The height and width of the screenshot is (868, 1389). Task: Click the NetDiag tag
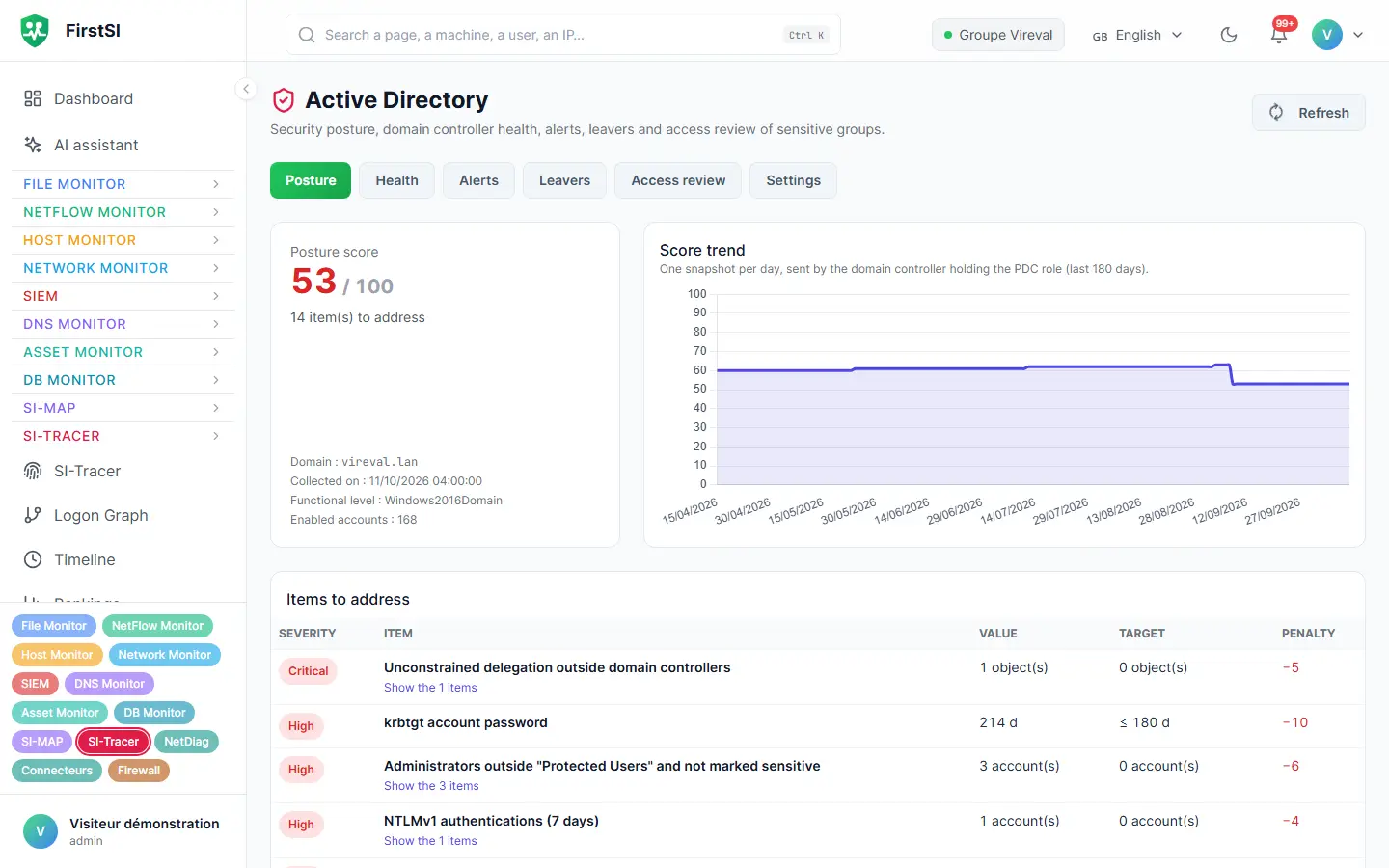(x=186, y=742)
